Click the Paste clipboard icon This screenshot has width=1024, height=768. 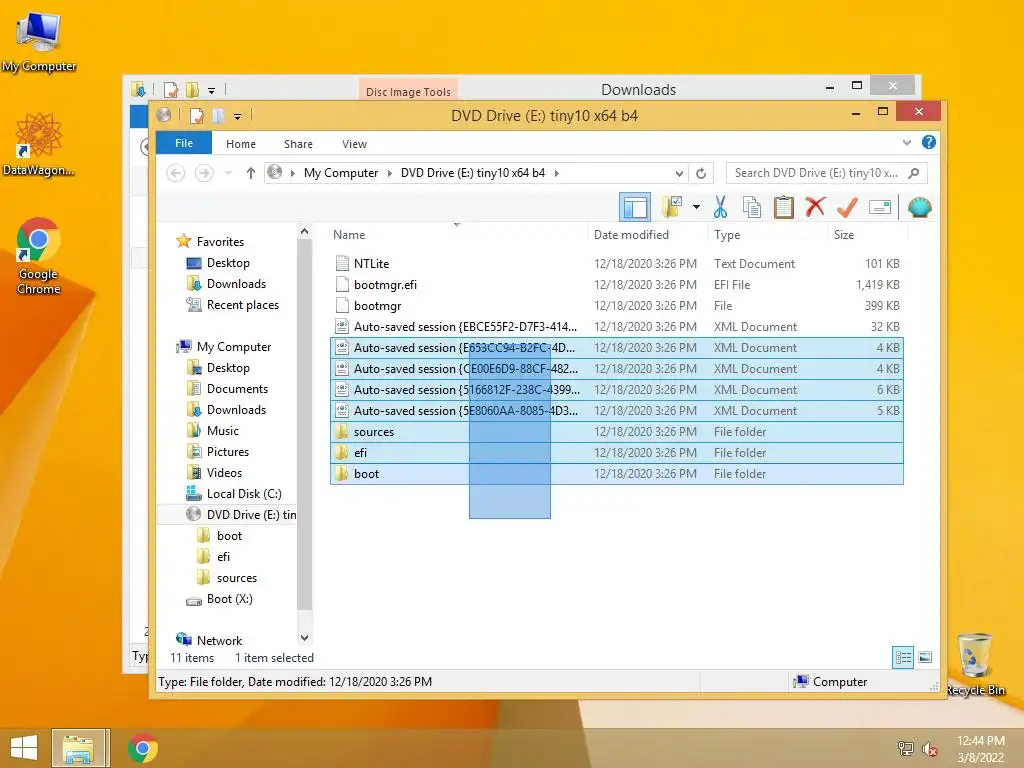(x=783, y=207)
